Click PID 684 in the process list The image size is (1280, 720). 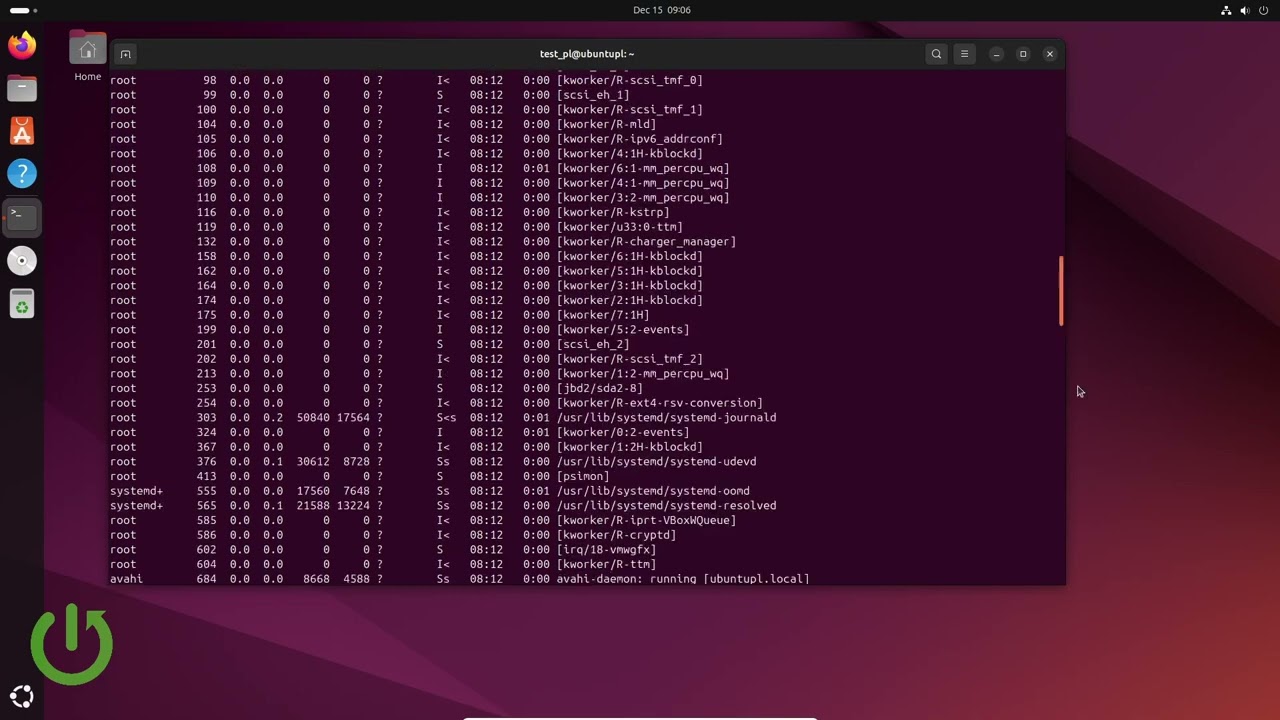pos(206,579)
